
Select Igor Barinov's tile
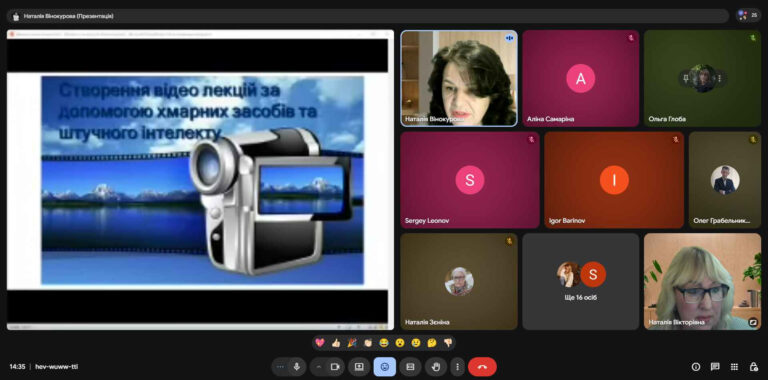[614, 180]
